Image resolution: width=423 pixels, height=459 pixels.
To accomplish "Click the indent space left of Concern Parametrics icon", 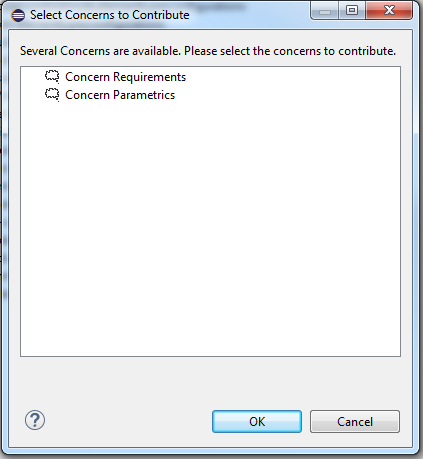I will (x=32, y=95).
